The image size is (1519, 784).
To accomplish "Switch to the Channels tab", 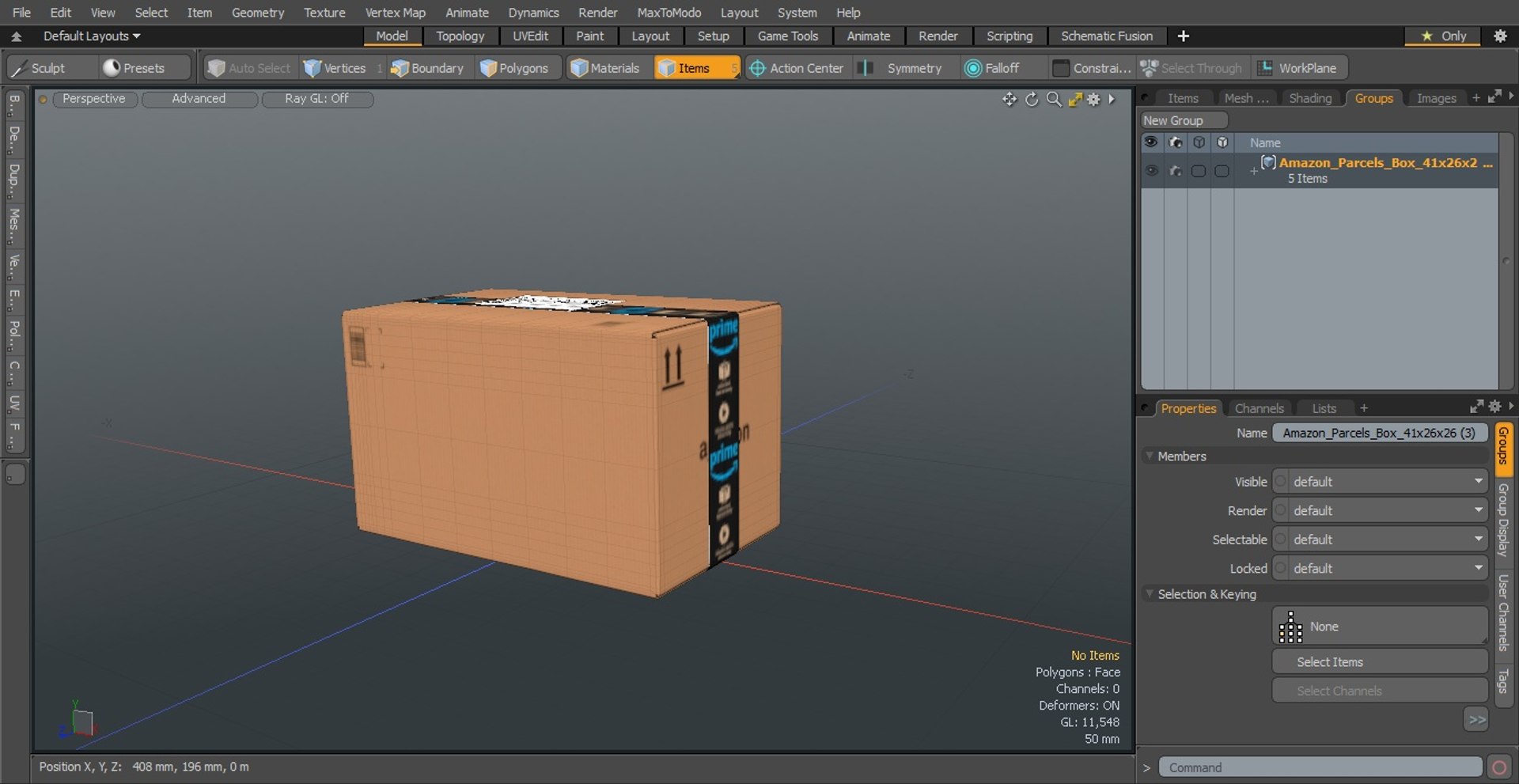I will point(1259,408).
